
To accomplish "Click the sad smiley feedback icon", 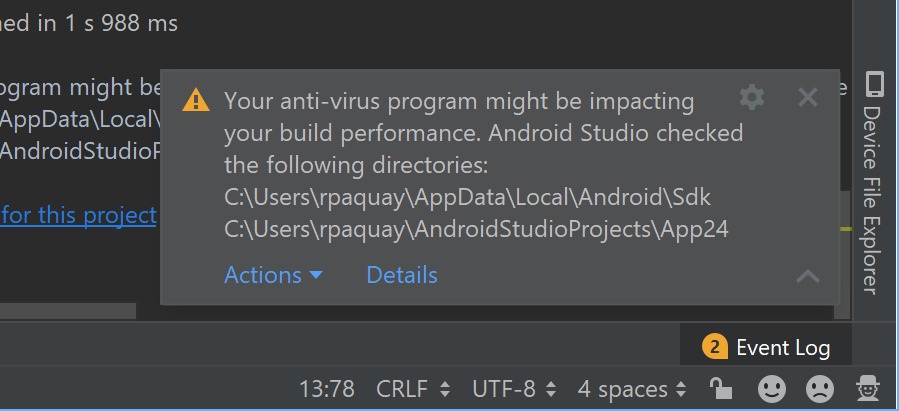I will tap(820, 388).
